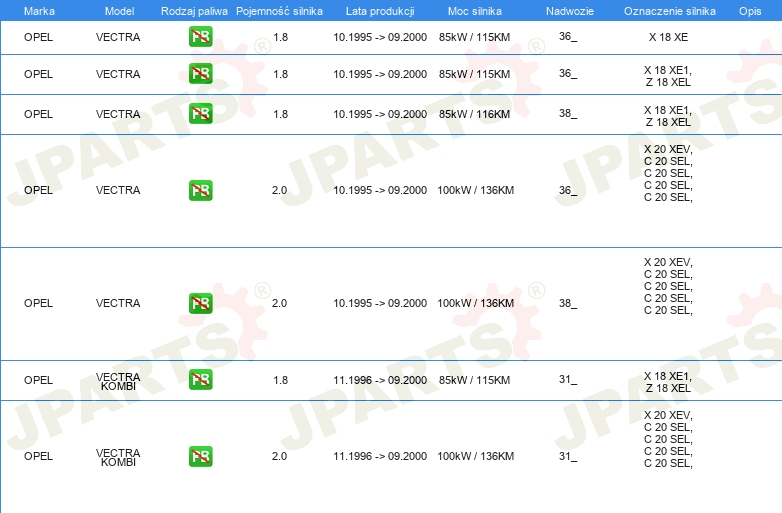Image resolution: width=782 pixels, height=513 pixels.
Task: Select body code 31_ in Kombi 2.0 row
Action: click(x=568, y=456)
